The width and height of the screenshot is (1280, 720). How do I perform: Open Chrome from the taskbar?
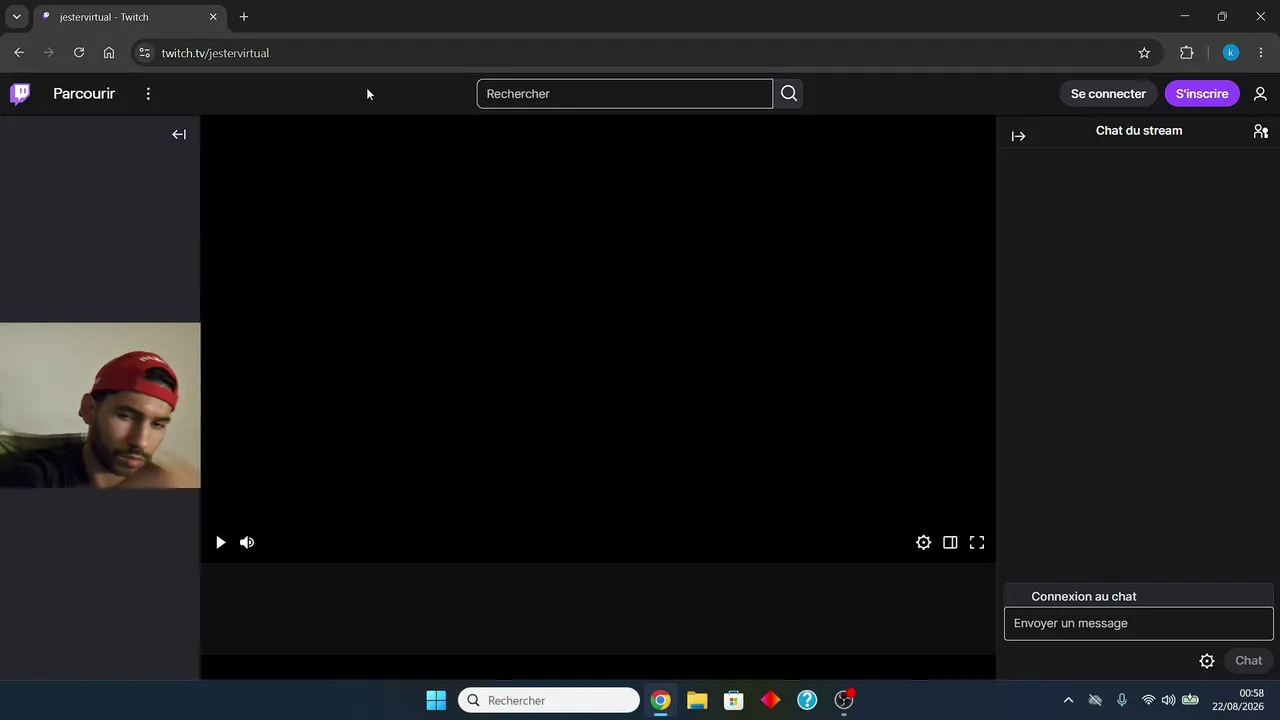[661, 700]
